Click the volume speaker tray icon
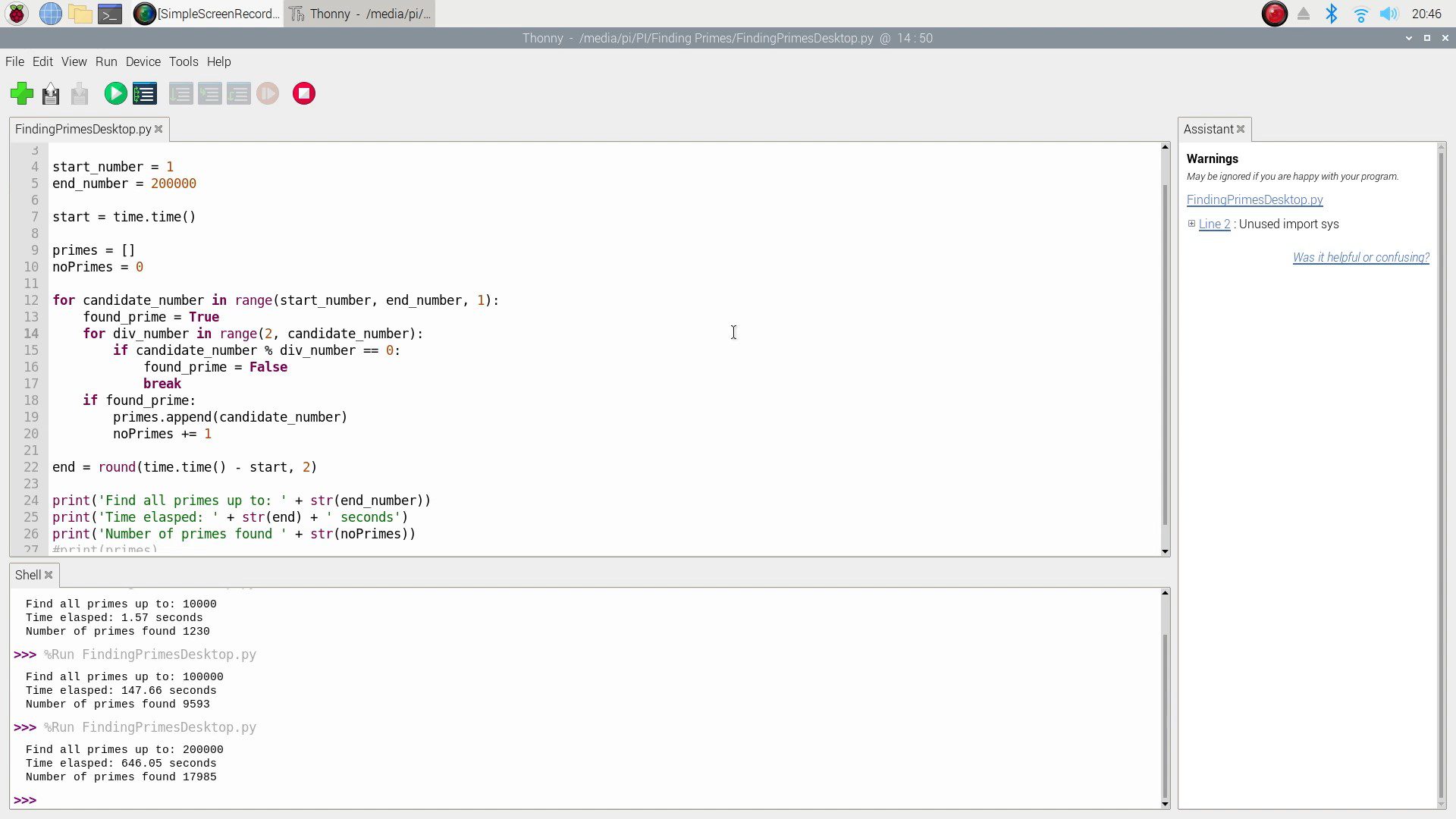Image resolution: width=1456 pixels, height=819 pixels. (x=1389, y=14)
